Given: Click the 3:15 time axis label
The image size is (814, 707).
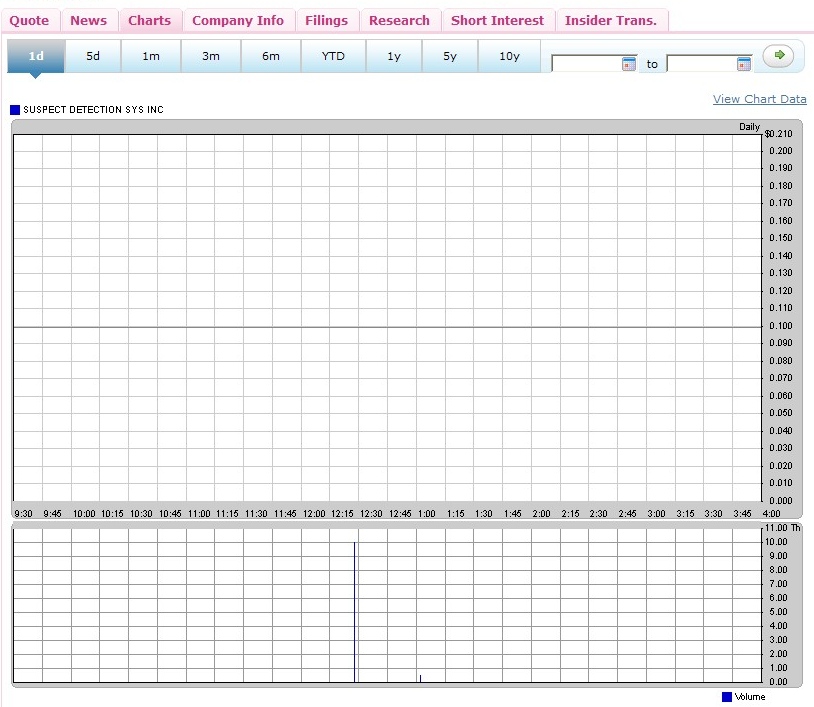Looking at the screenshot, I should 685,514.
